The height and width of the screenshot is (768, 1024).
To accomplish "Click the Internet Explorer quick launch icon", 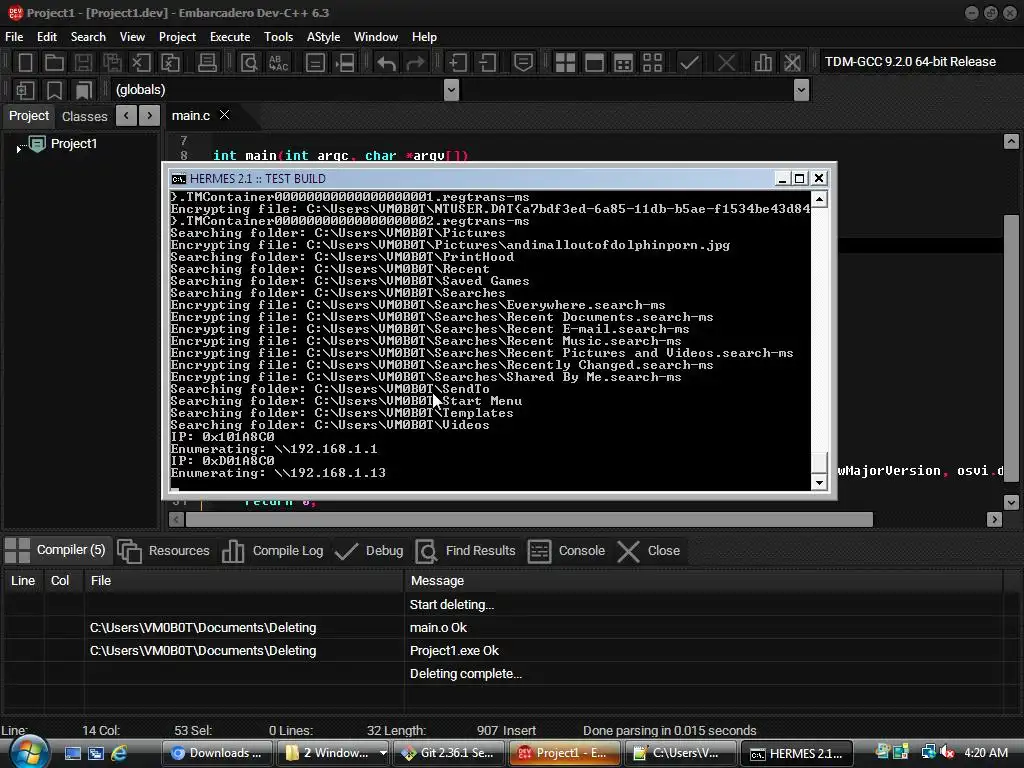I will pos(119,753).
